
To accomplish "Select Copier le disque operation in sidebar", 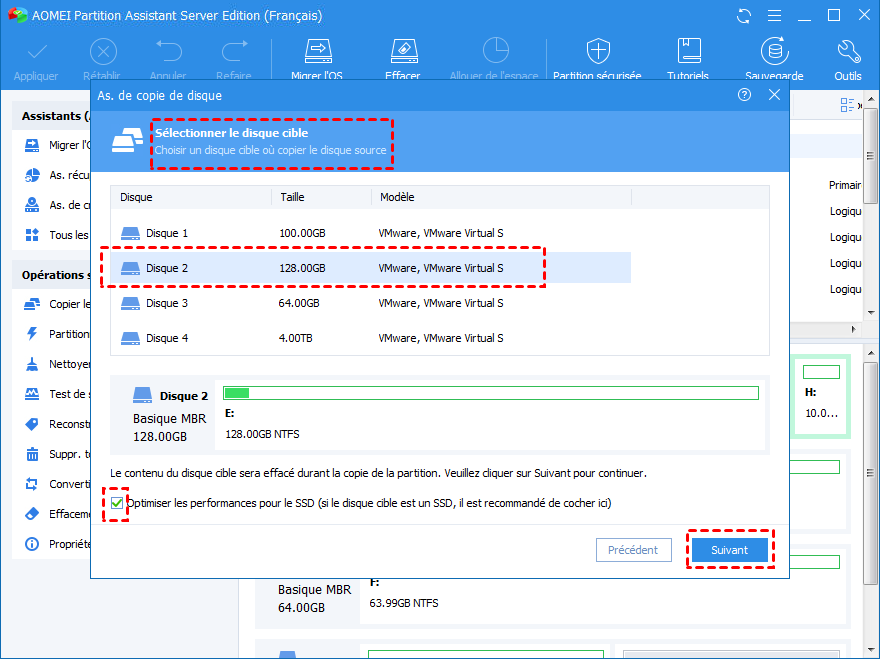I will point(57,304).
